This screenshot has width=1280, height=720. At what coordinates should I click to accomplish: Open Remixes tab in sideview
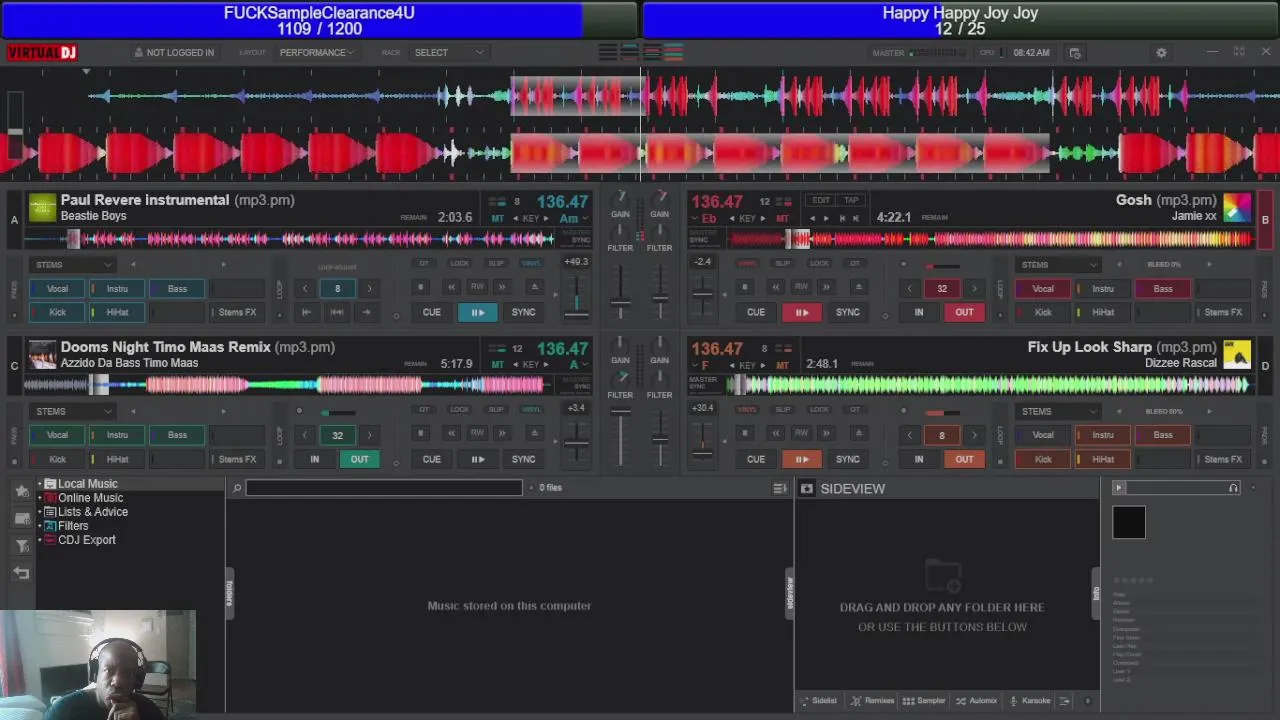(873, 701)
